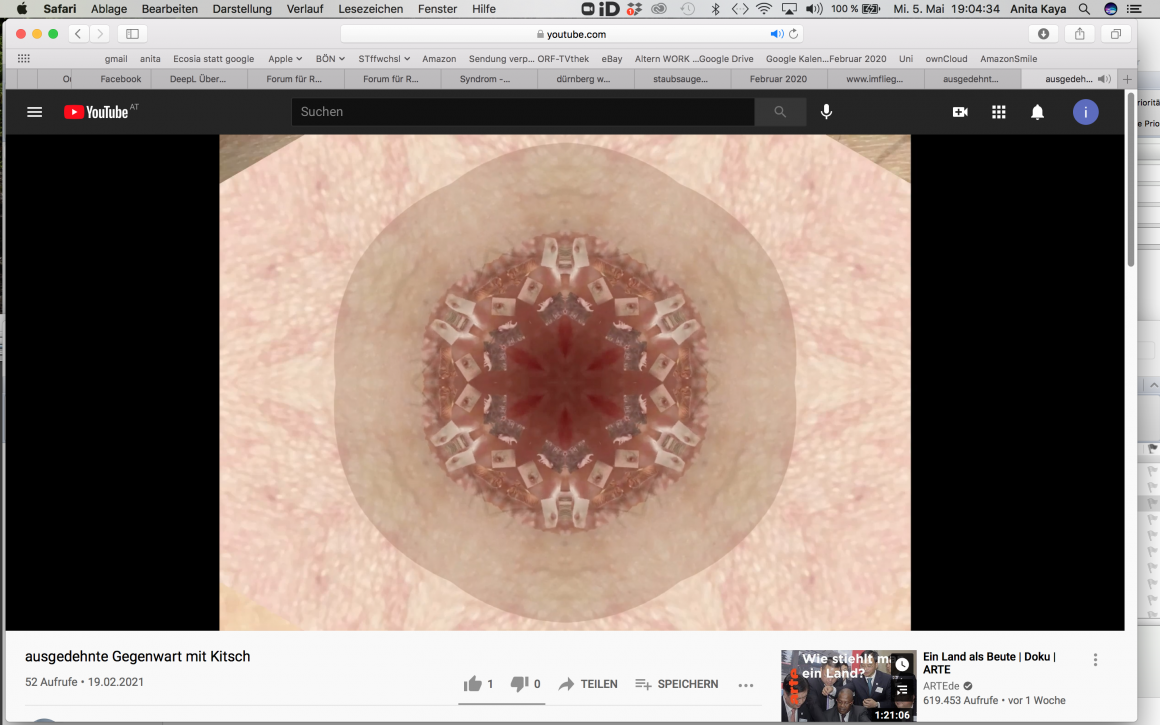Like the video with thumbs up
Viewport: 1160px width, 725px height.
[473, 684]
